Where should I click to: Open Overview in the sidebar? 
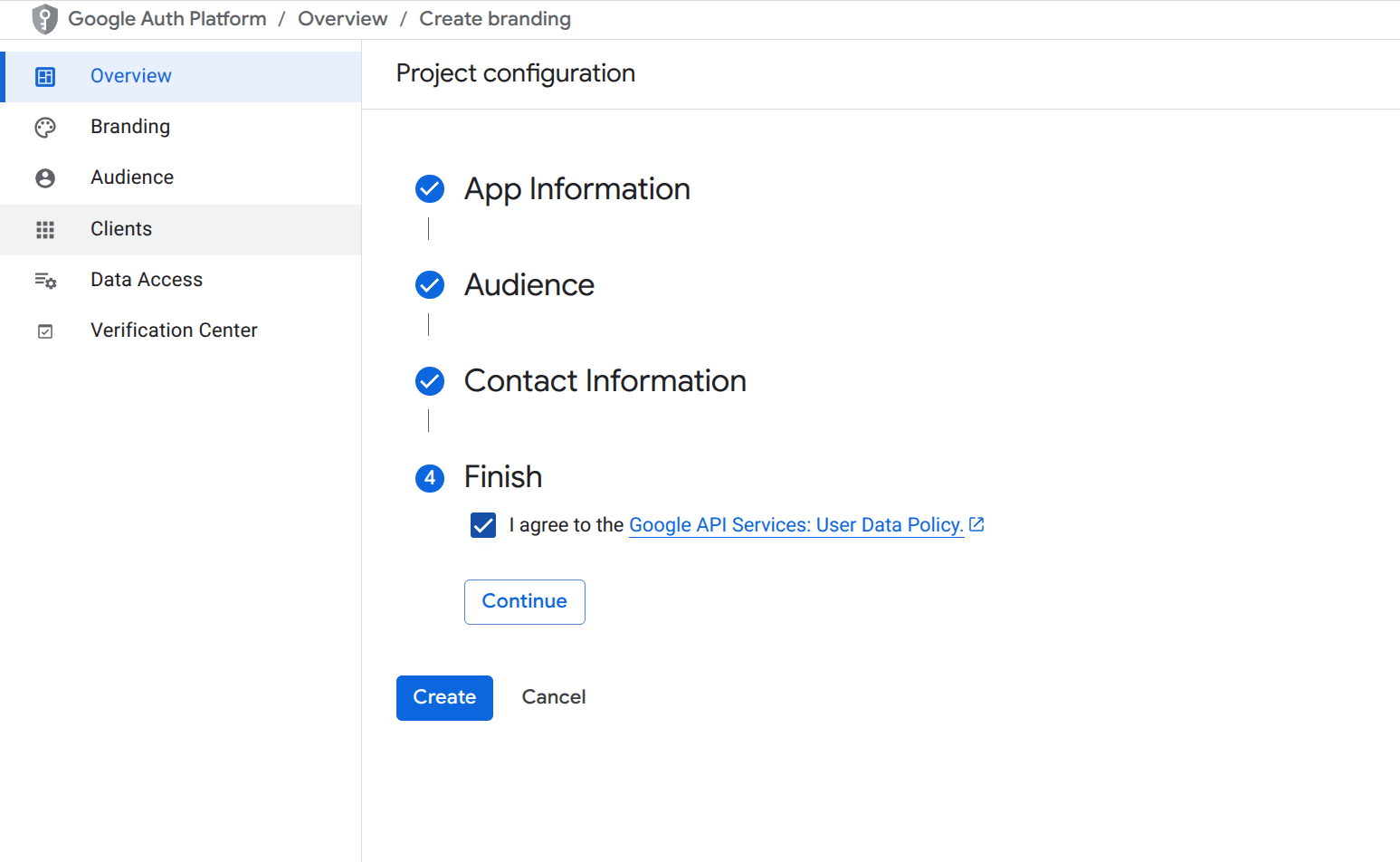pyautogui.click(x=181, y=77)
